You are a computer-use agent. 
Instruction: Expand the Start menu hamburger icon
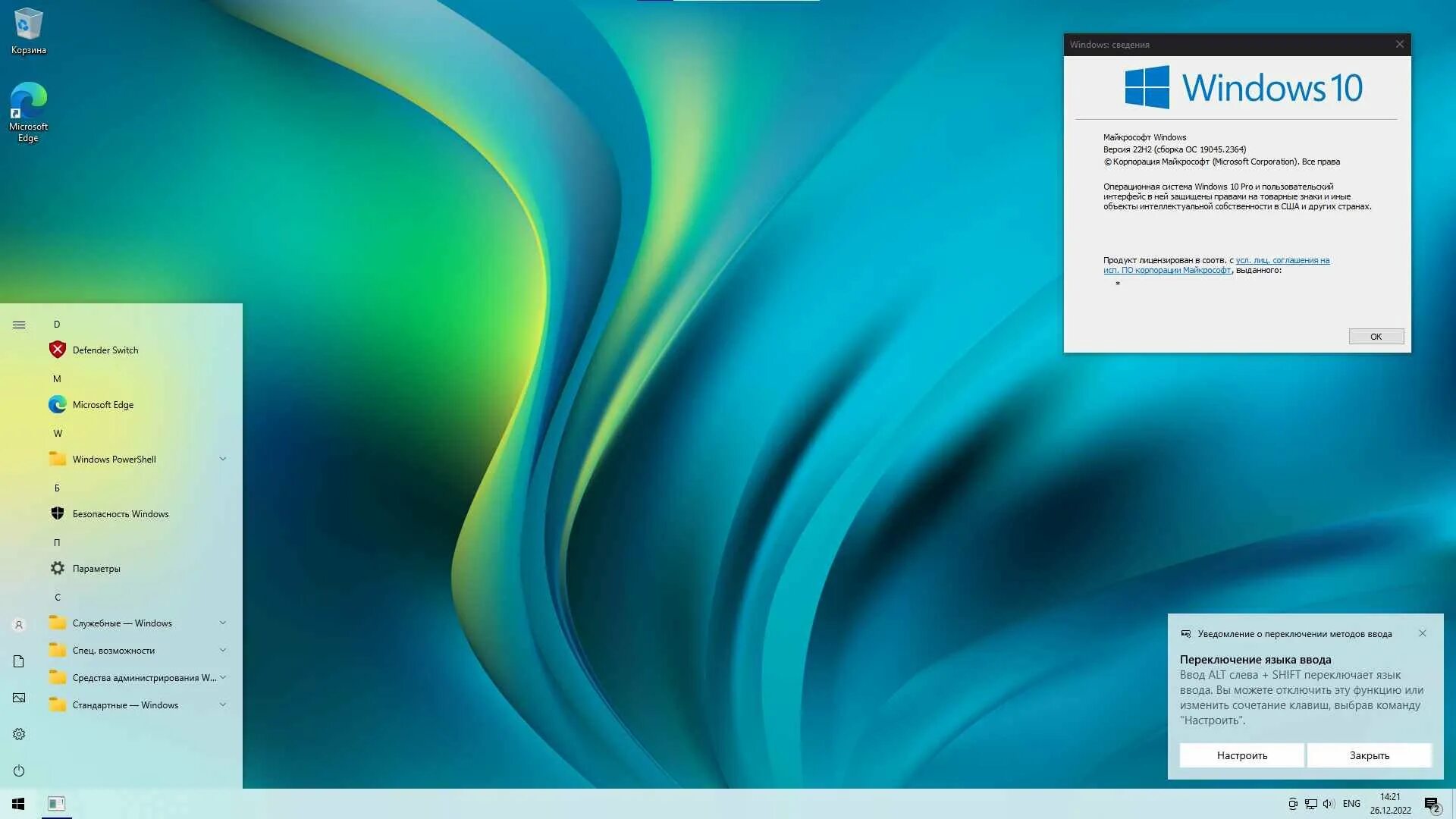coord(19,325)
